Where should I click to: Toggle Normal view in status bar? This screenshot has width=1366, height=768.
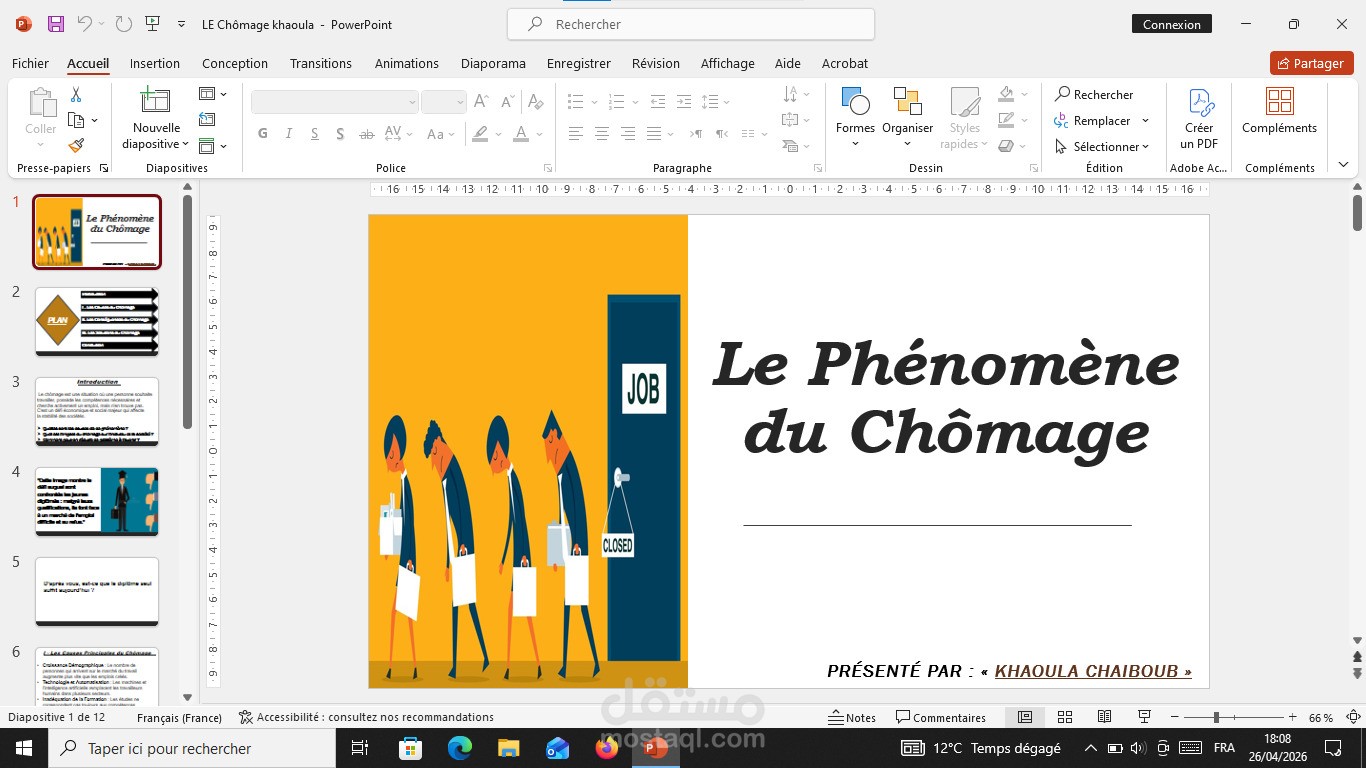tap(1025, 717)
